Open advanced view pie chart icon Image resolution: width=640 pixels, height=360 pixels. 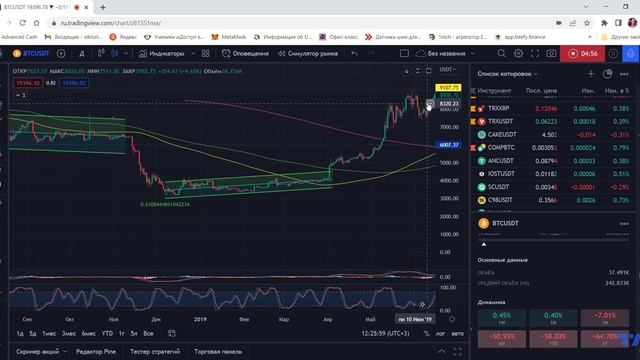pos(607,74)
